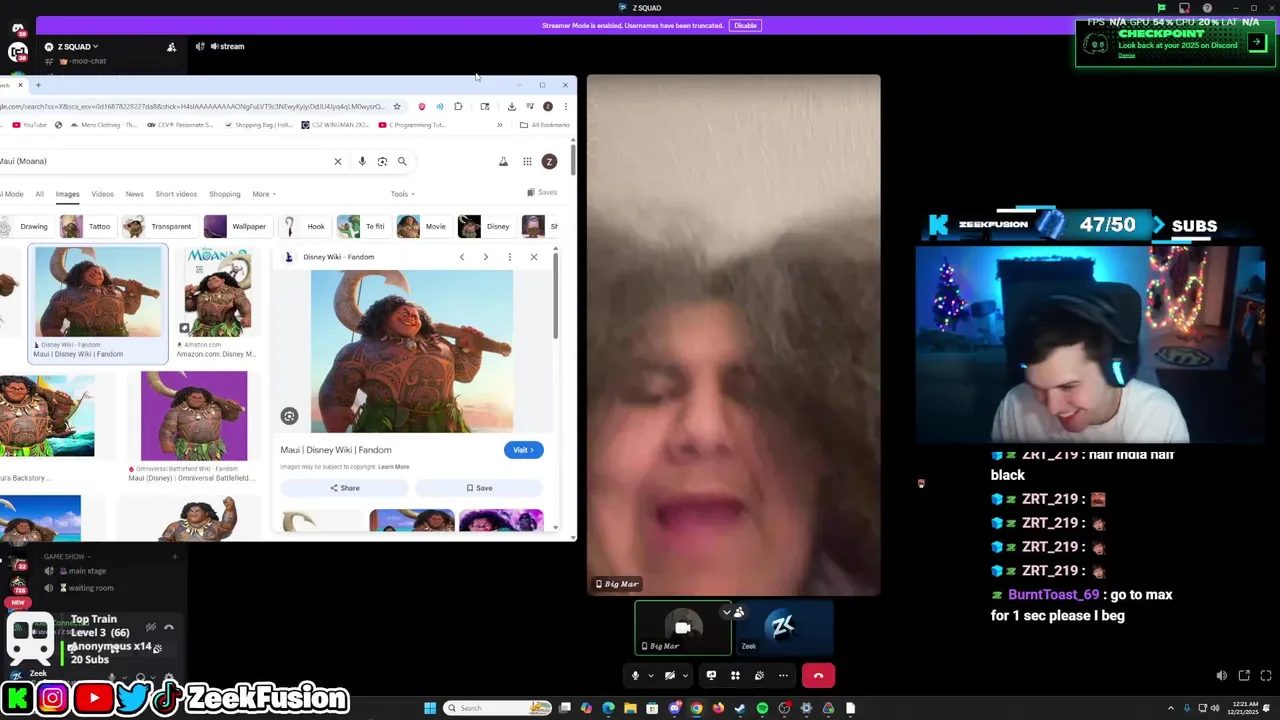Visit the Disney Wiki Fandom page
The height and width of the screenshot is (720, 1280).
[523, 450]
